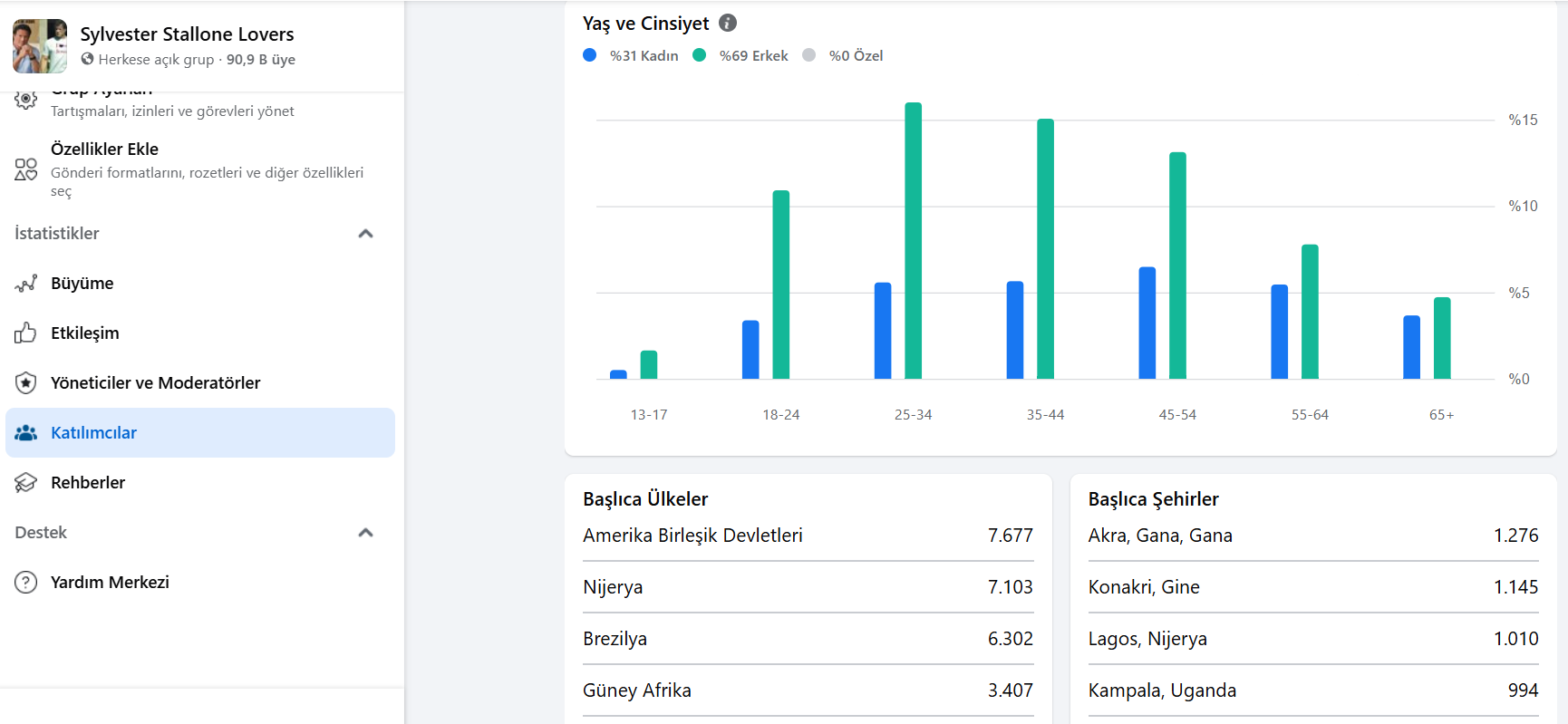This screenshot has height=724, width=1568.
Task: Click the Katılımcılar people icon
Action: 26,433
